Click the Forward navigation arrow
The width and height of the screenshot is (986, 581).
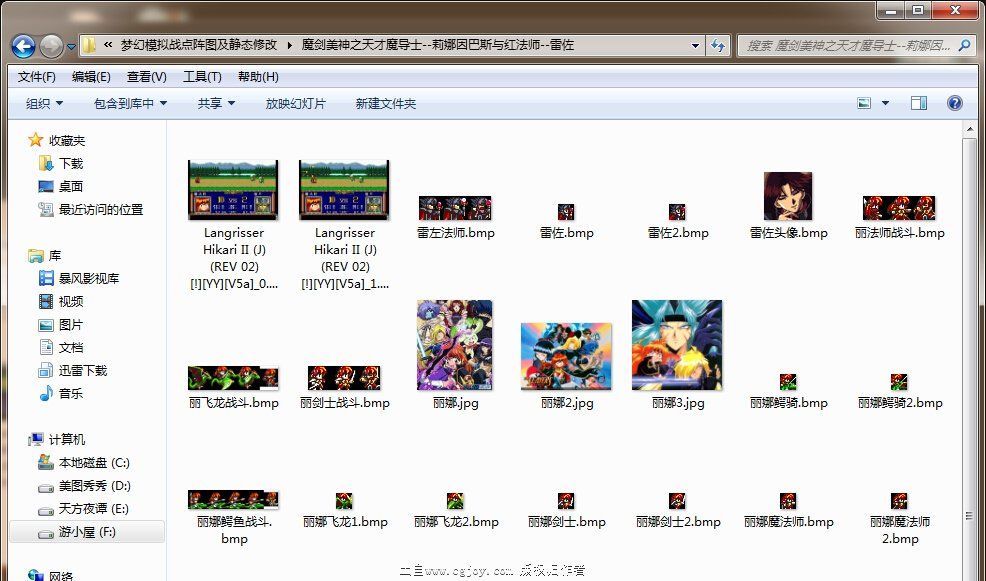(x=51, y=45)
